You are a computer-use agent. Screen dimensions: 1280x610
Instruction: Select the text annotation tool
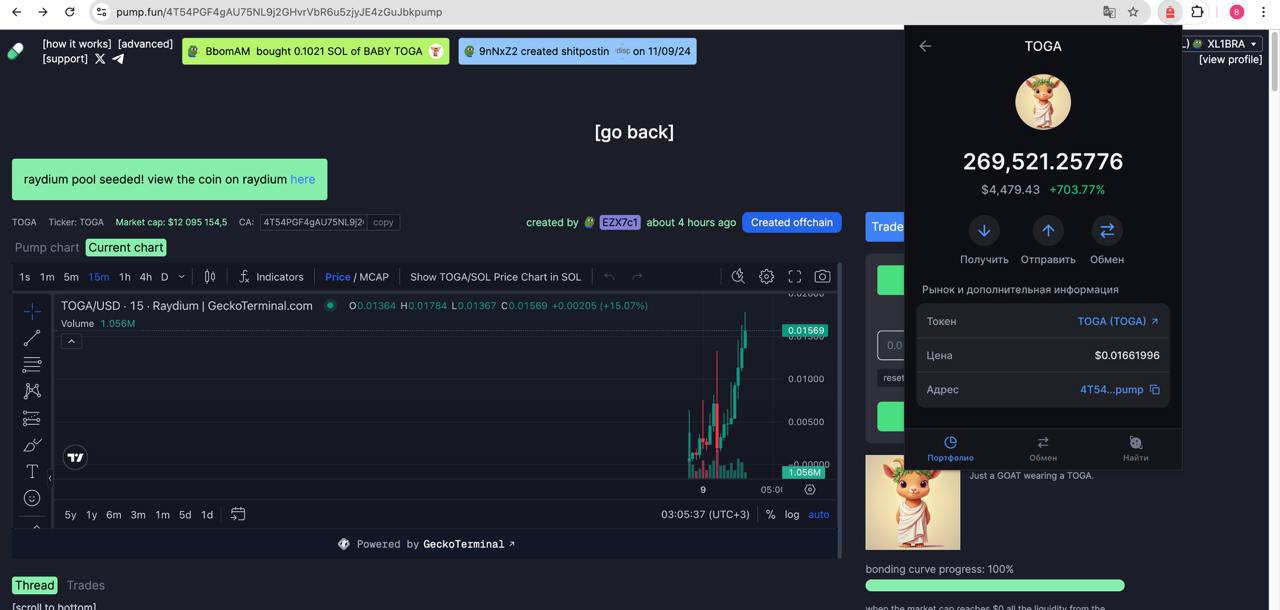tap(32, 471)
